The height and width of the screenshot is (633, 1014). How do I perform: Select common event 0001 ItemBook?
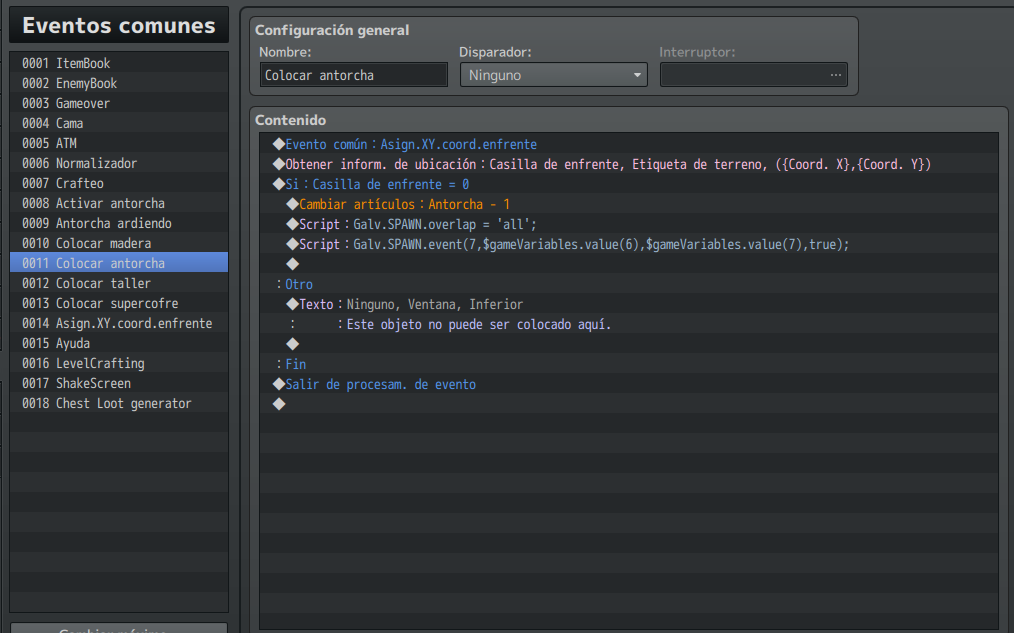tap(119, 63)
